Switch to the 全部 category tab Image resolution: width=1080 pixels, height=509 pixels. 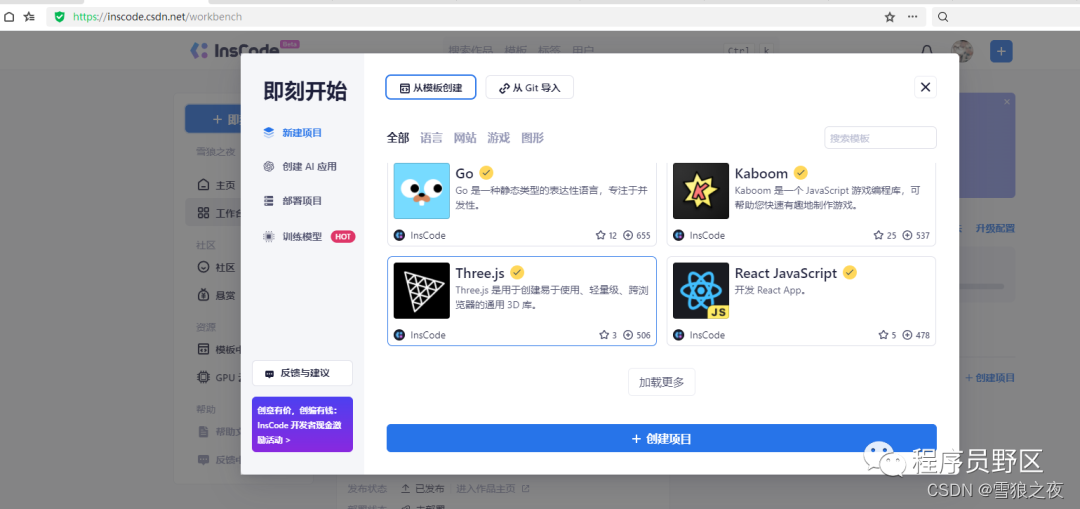tap(397, 138)
